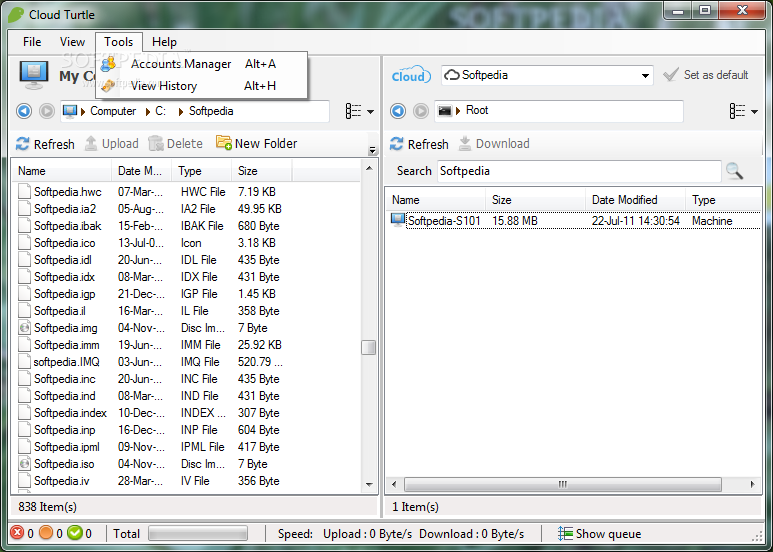Click cloud list scroll right arrow
This screenshot has width=773, height=552.
[752, 484]
